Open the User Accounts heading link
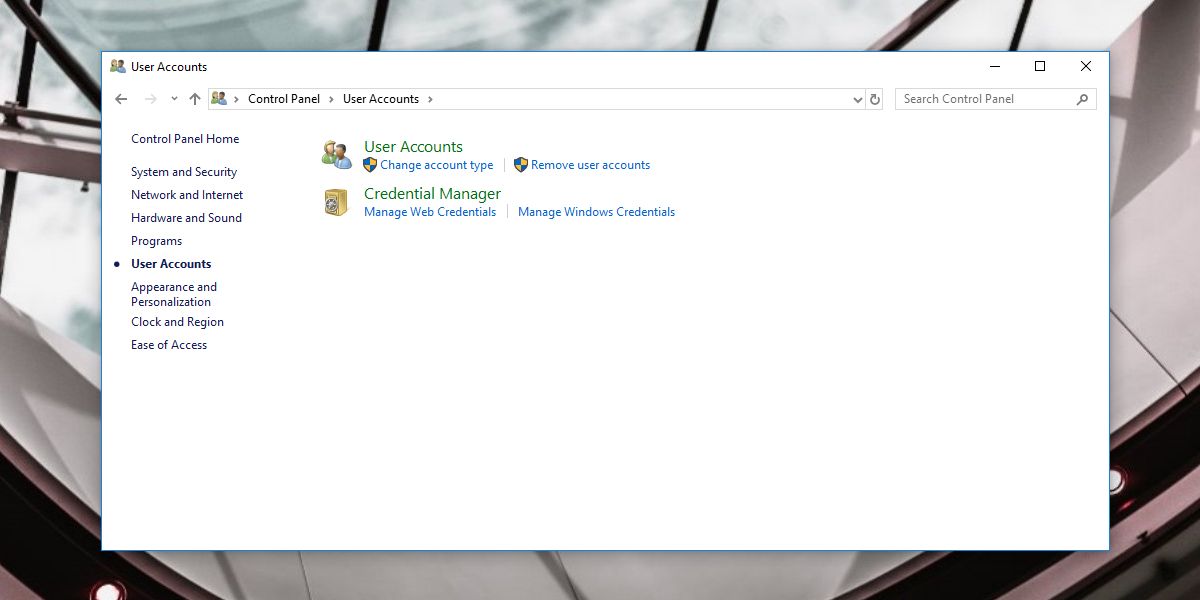1200x600 pixels. (x=413, y=147)
